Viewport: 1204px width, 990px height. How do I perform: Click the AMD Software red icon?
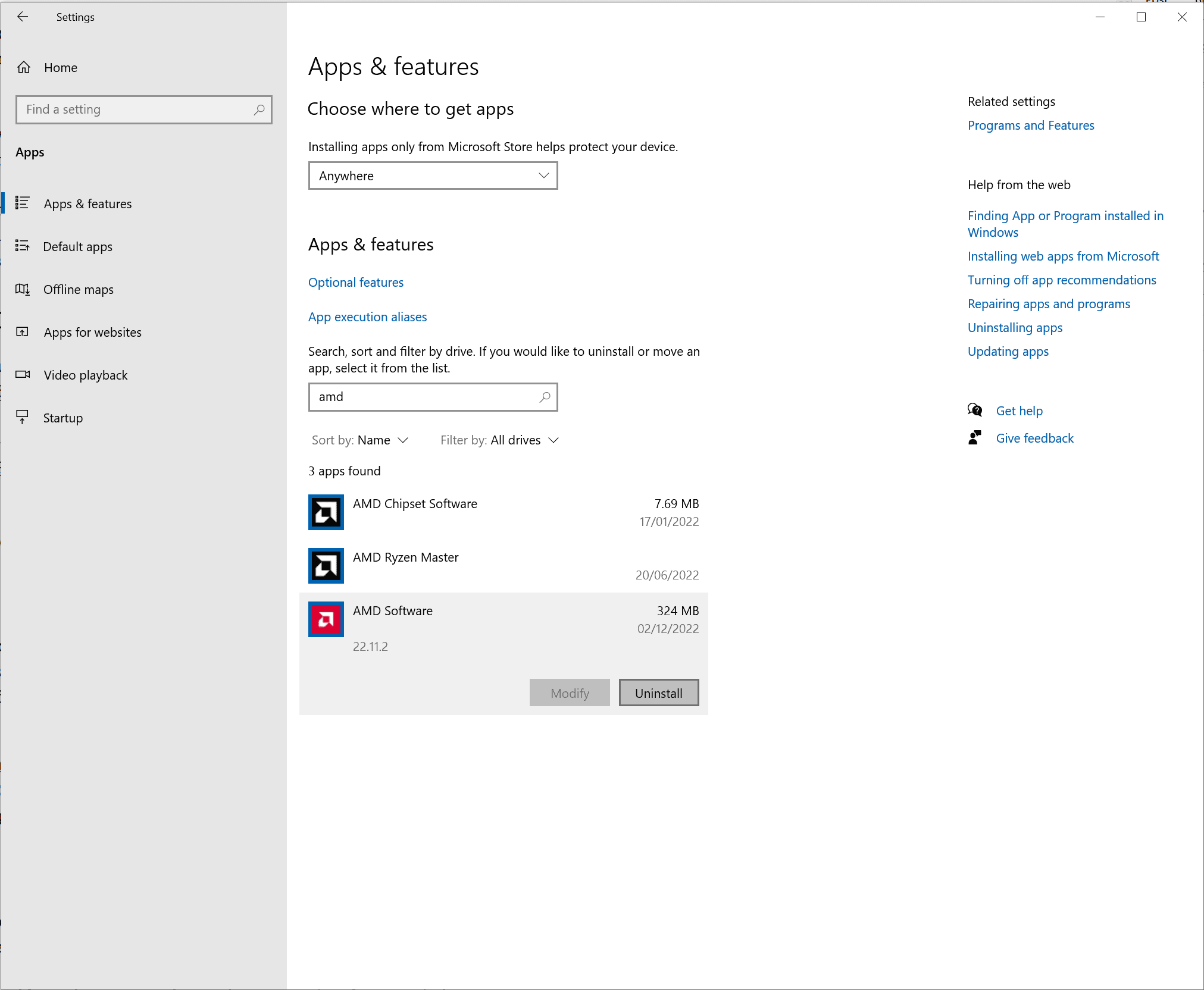point(326,619)
